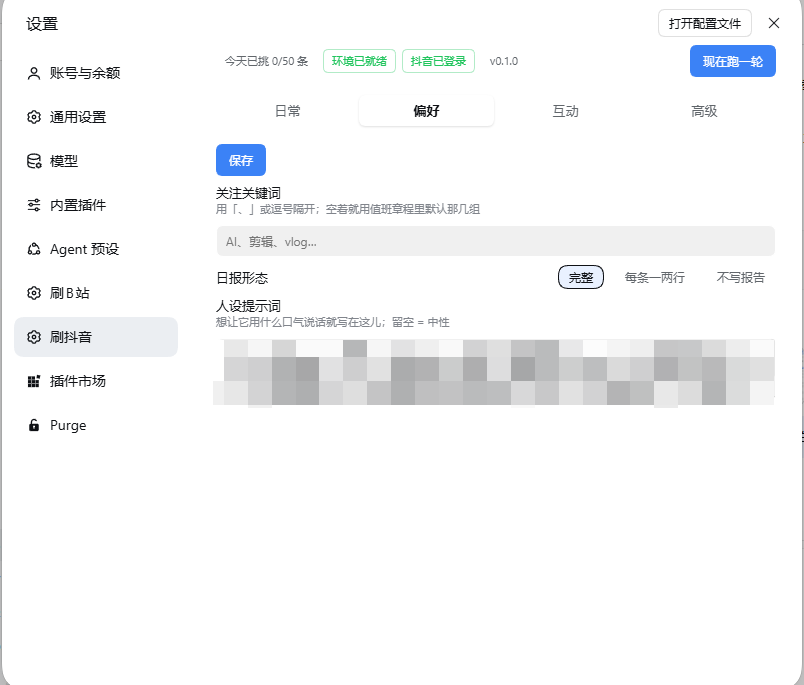This screenshot has height=685, width=804.
Task: Click the database icon beside 模型
Action: [34, 161]
